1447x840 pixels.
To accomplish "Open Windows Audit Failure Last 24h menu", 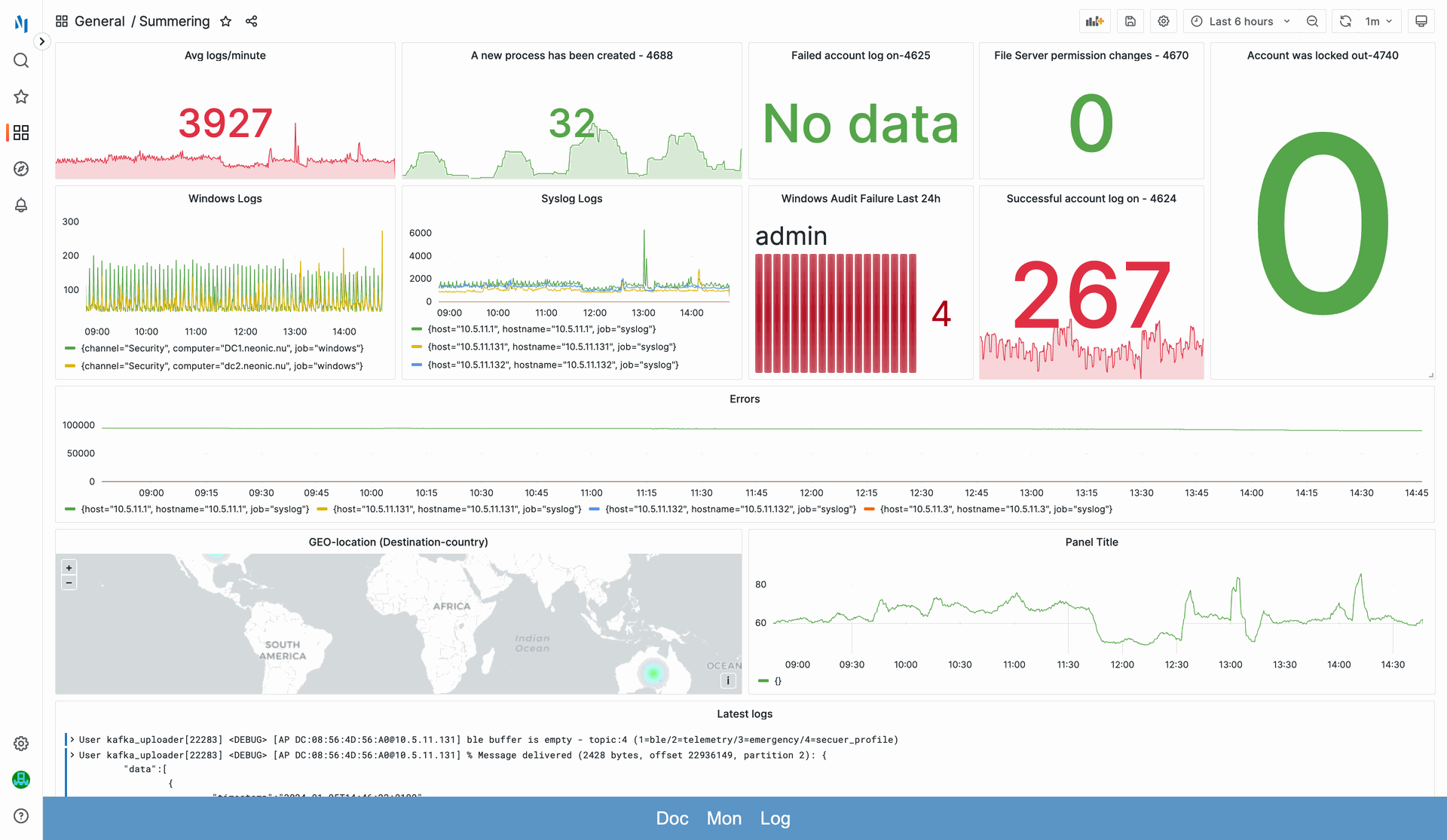I will pos(861,199).
